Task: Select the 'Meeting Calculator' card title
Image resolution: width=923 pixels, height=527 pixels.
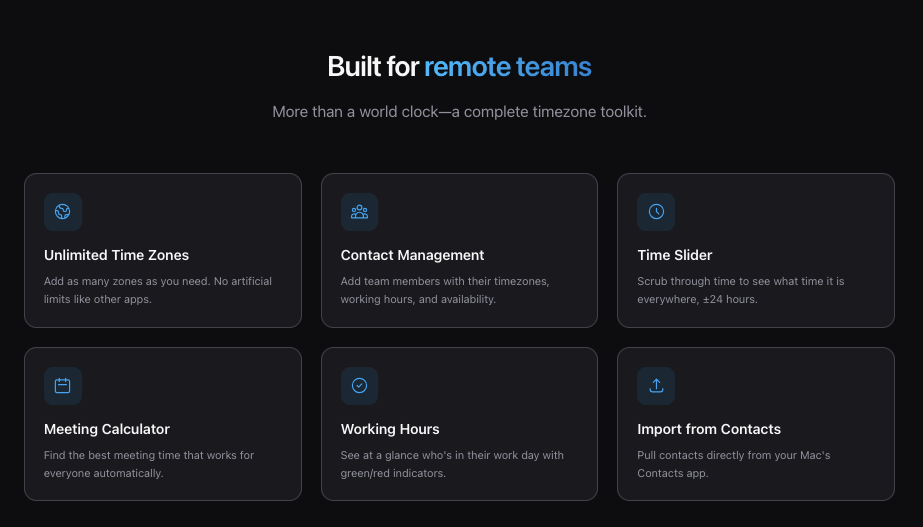Action: click(x=107, y=429)
